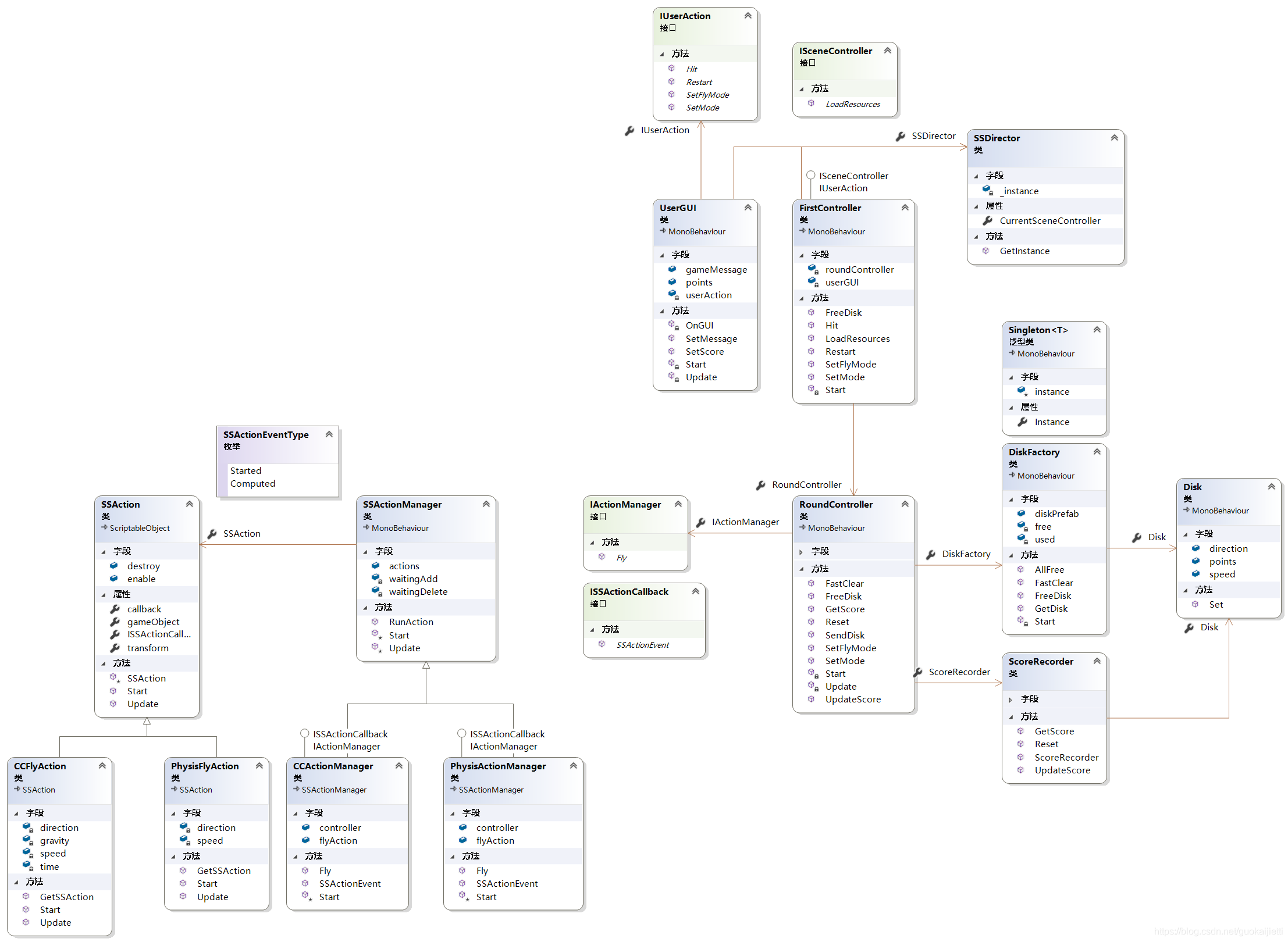Image resolution: width=1288 pixels, height=942 pixels.
Task: Click the interface lollipop above PhysisActionManager
Action: 461,733
